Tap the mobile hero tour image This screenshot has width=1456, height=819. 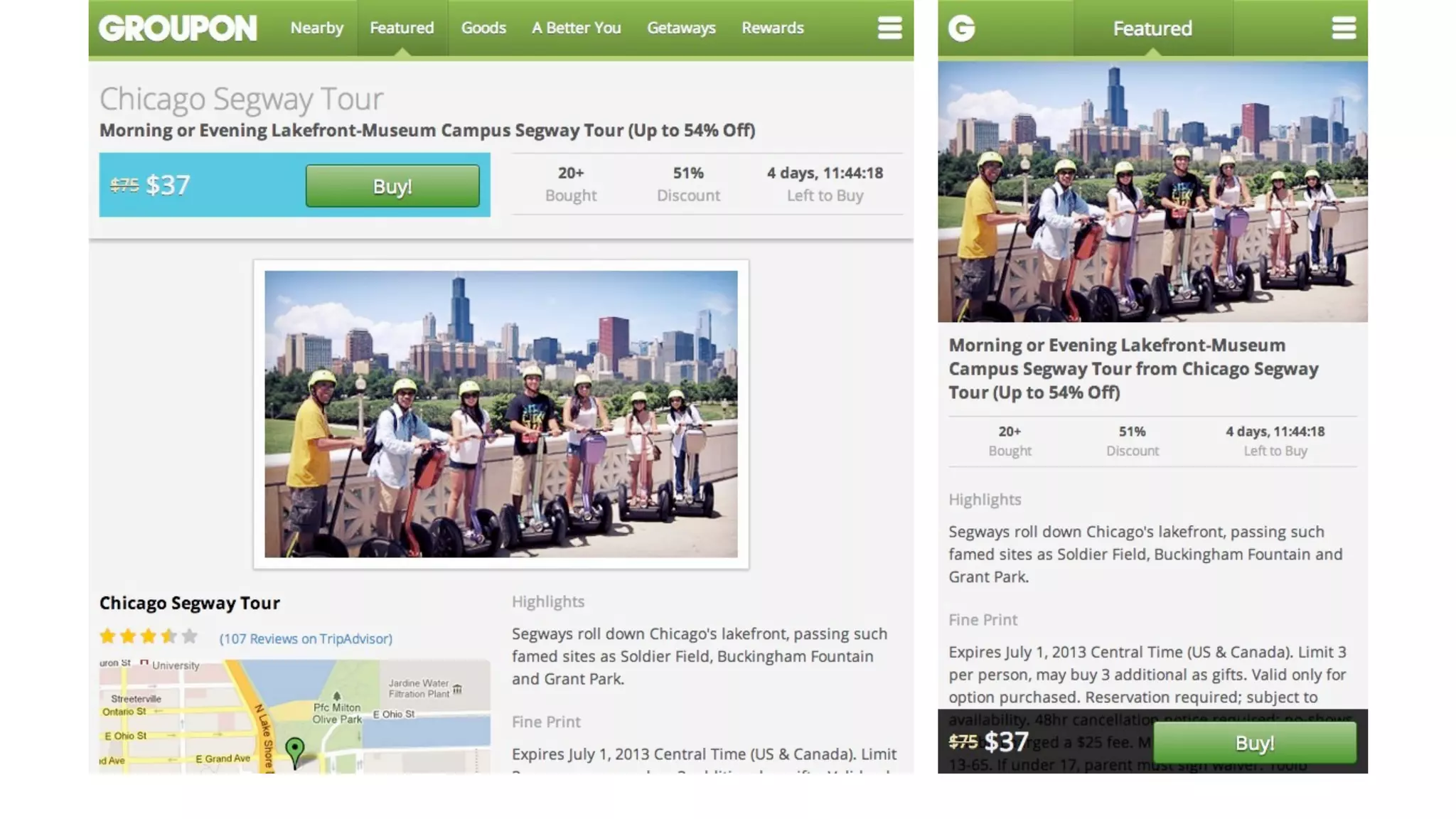1152,192
